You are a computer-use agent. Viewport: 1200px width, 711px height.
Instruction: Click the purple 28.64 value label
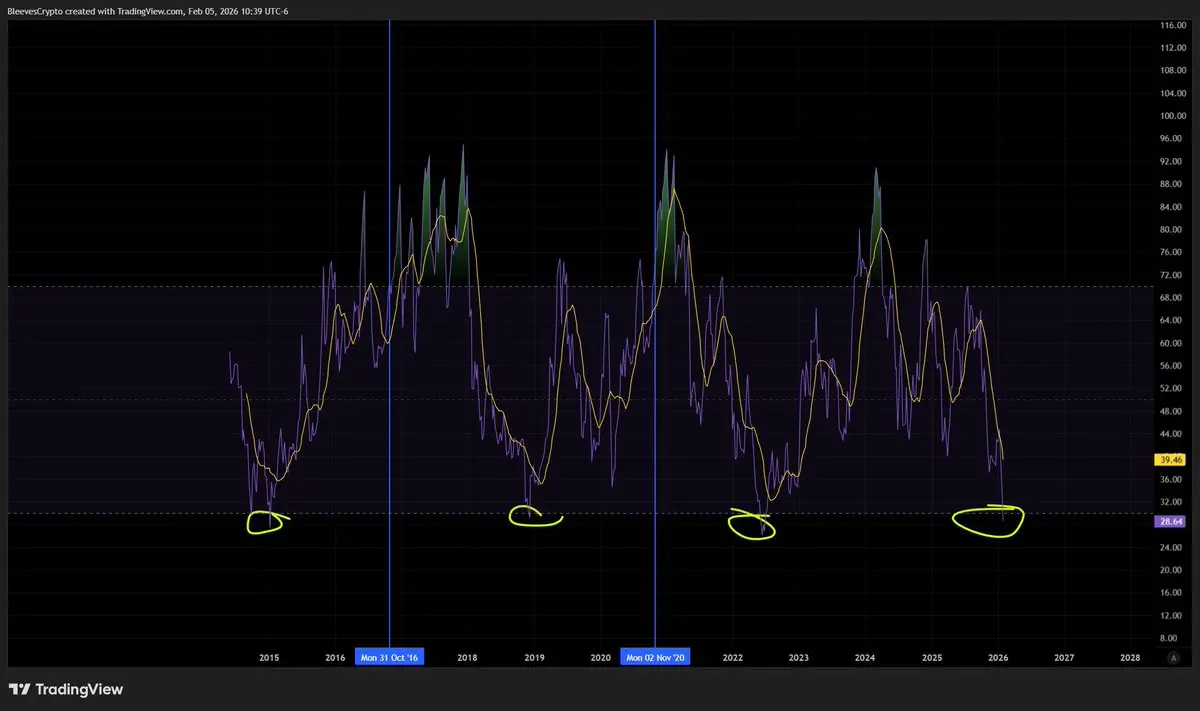coord(1172,521)
